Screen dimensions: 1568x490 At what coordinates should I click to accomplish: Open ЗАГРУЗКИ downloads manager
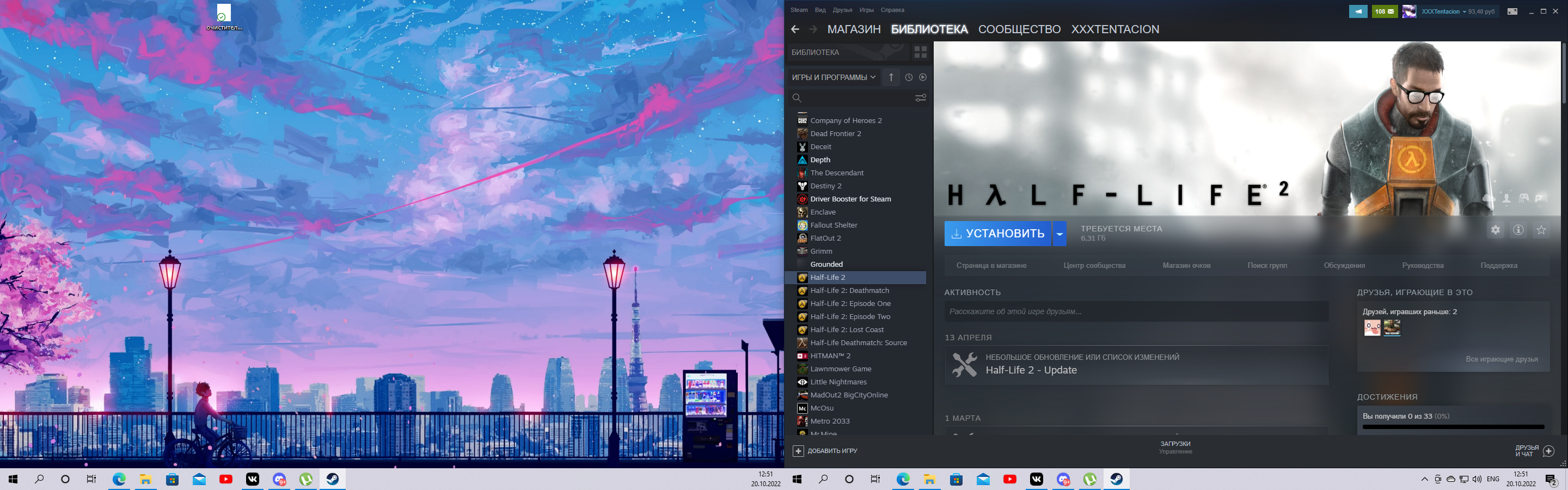(1175, 448)
